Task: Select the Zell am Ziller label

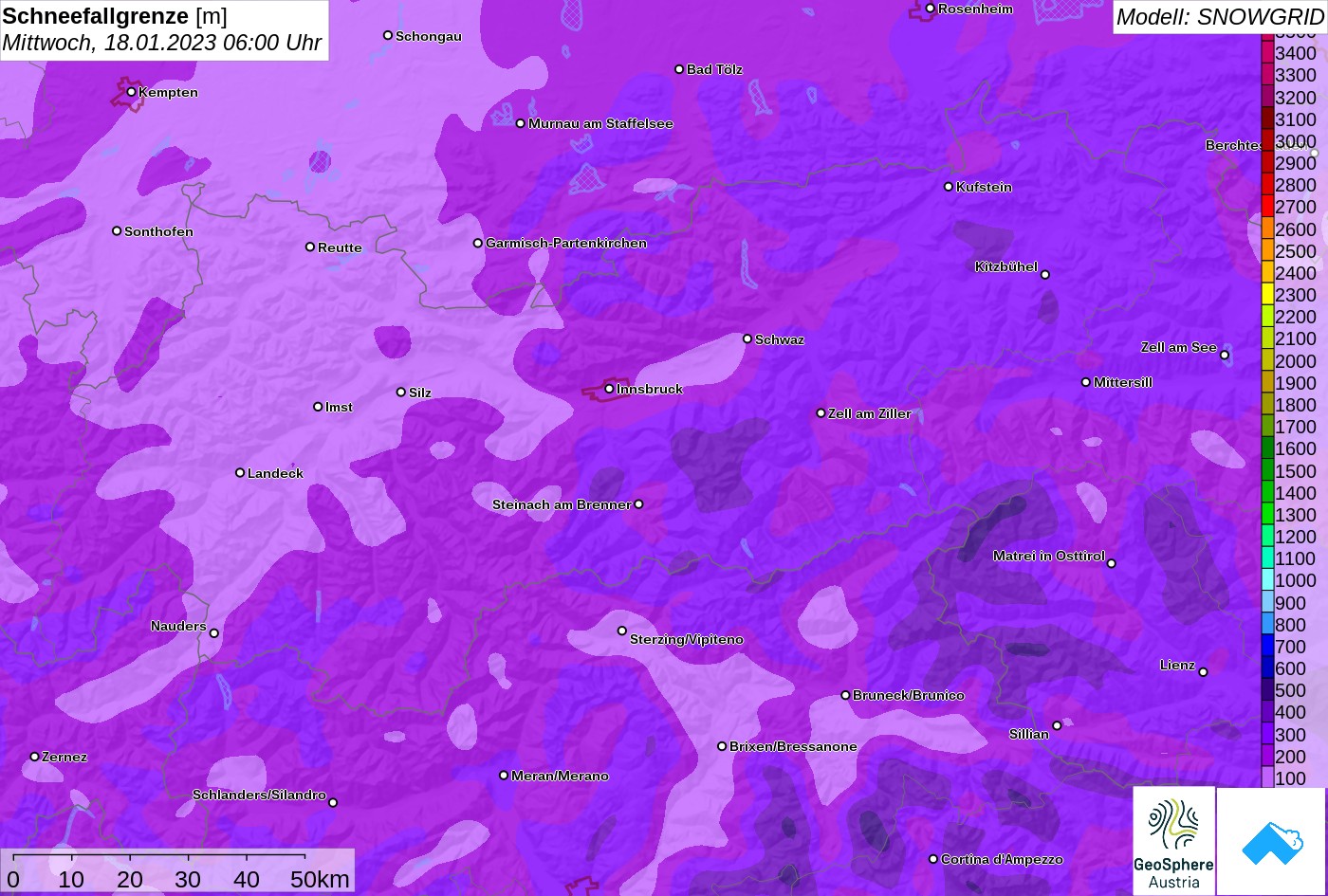Action: pyautogui.click(x=870, y=413)
